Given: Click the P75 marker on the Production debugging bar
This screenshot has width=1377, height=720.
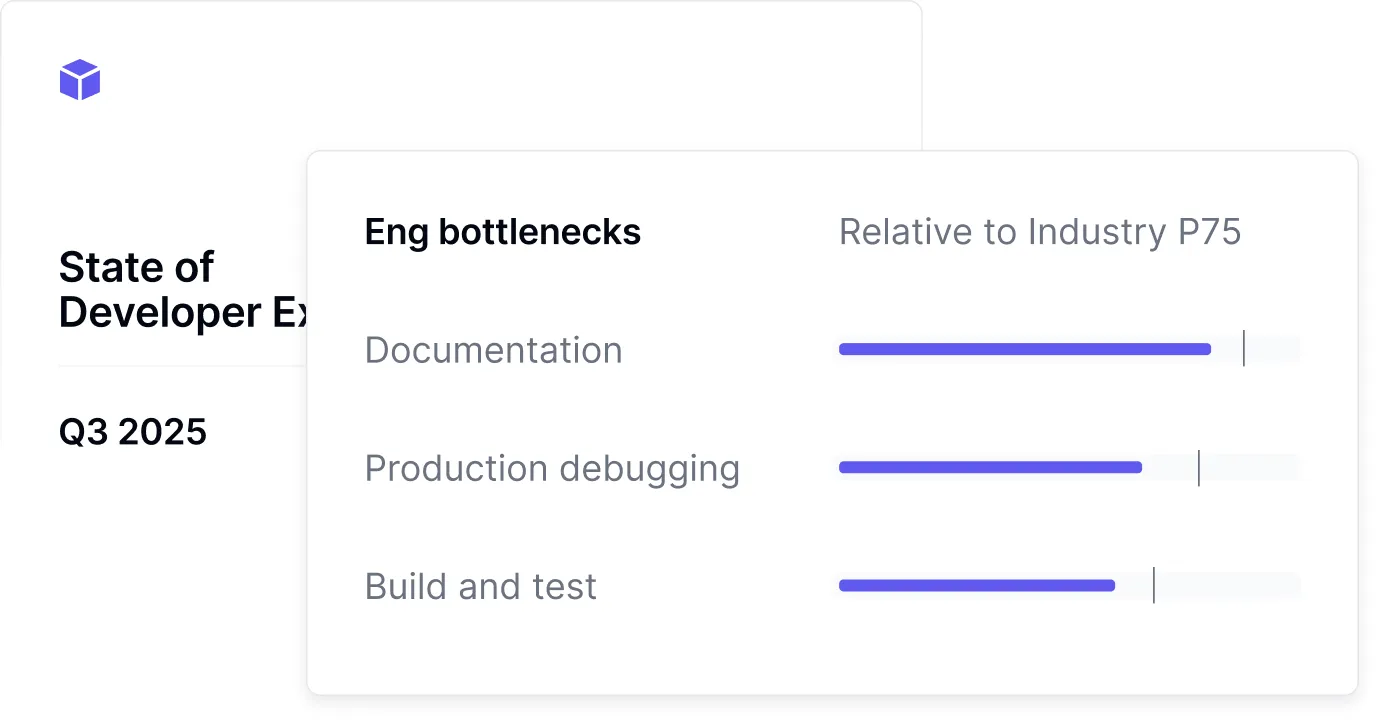Looking at the screenshot, I should pyautogui.click(x=1198, y=467).
